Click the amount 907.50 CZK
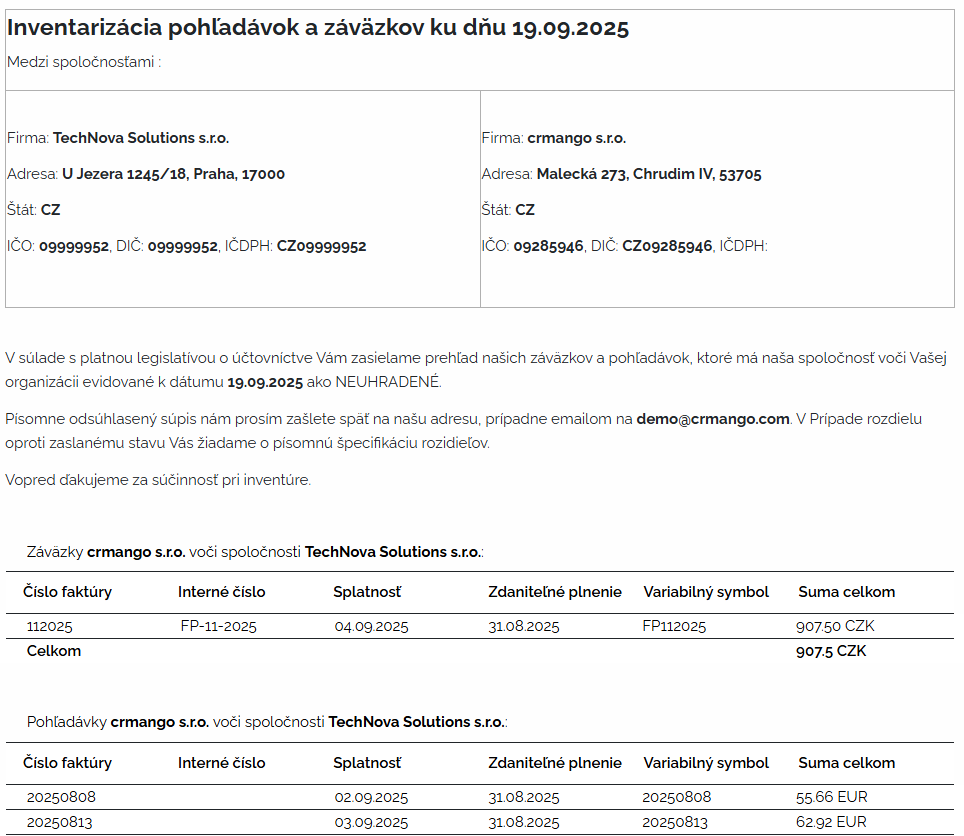964x836 pixels. (835, 627)
